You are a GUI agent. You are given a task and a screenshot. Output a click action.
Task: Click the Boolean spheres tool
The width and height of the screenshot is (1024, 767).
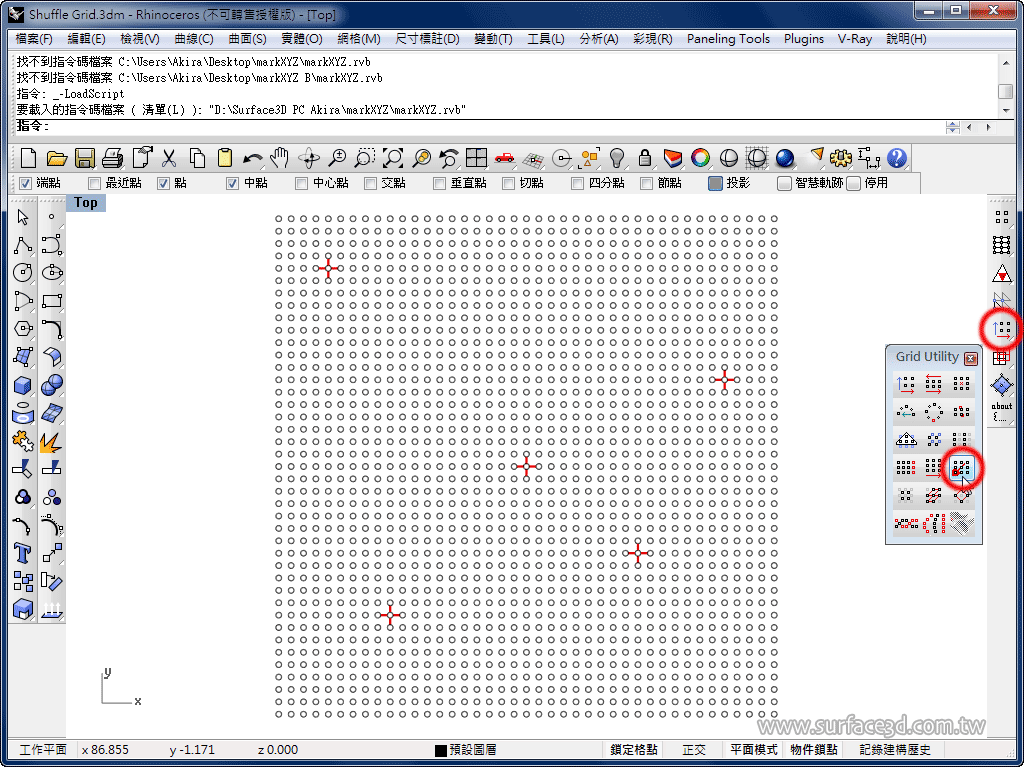point(52,385)
